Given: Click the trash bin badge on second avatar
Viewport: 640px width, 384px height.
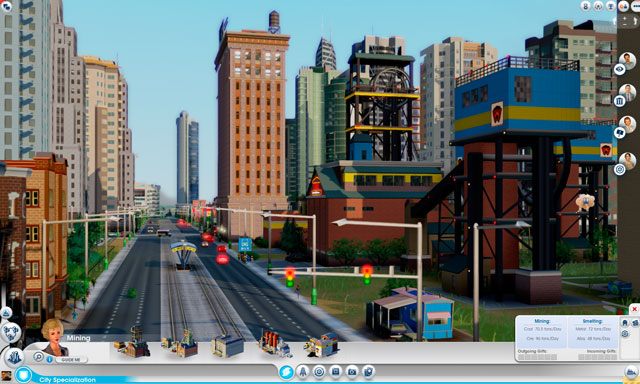Looking at the screenshot, I should (x=620, y=101).
